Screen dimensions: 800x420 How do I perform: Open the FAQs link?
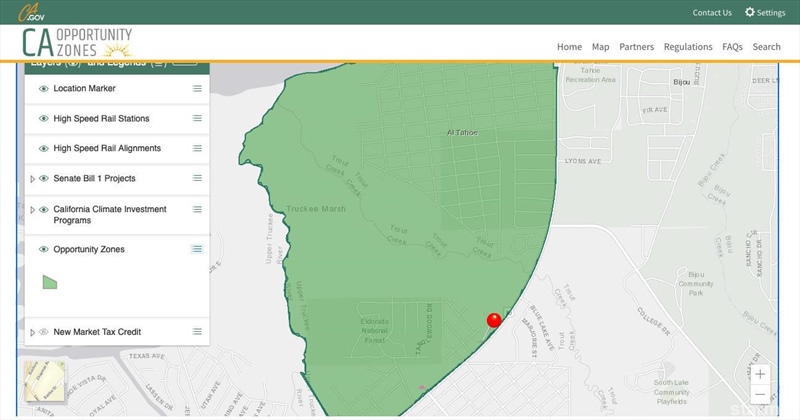[x=732, y=47]
